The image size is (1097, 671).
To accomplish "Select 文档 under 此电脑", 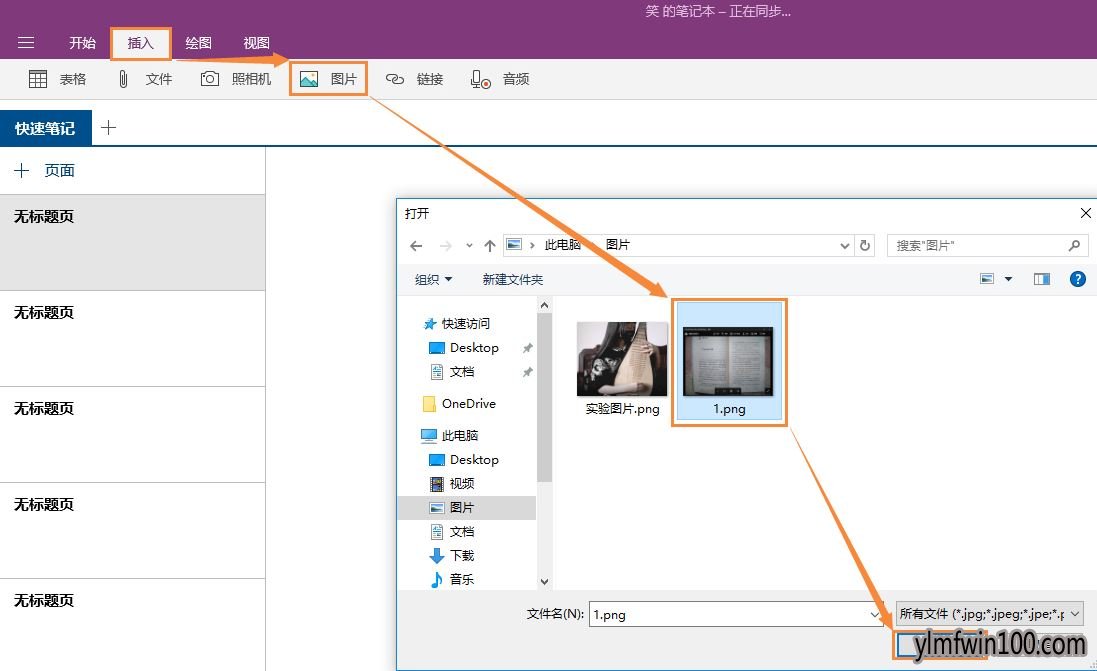I will (452, 532).
